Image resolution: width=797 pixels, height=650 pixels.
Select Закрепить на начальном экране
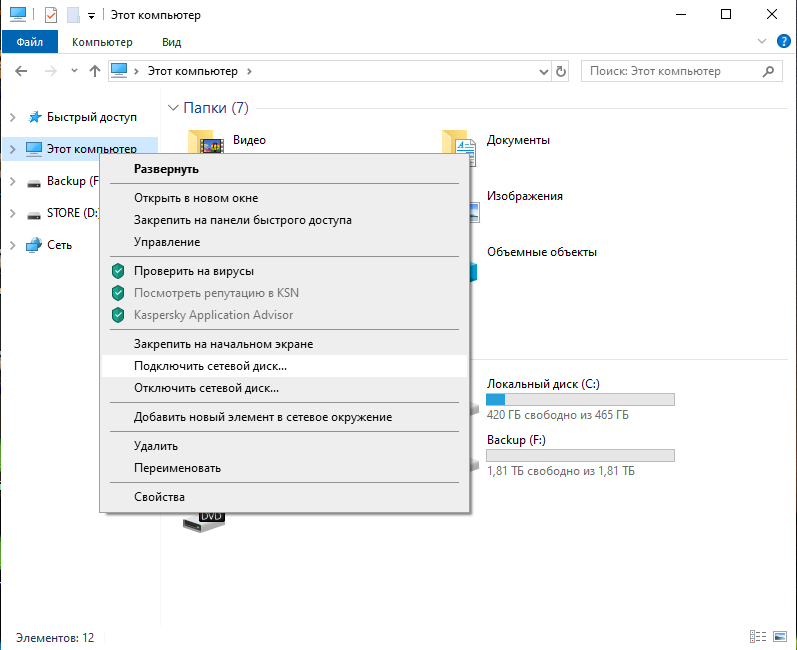[x=284, y=344]
